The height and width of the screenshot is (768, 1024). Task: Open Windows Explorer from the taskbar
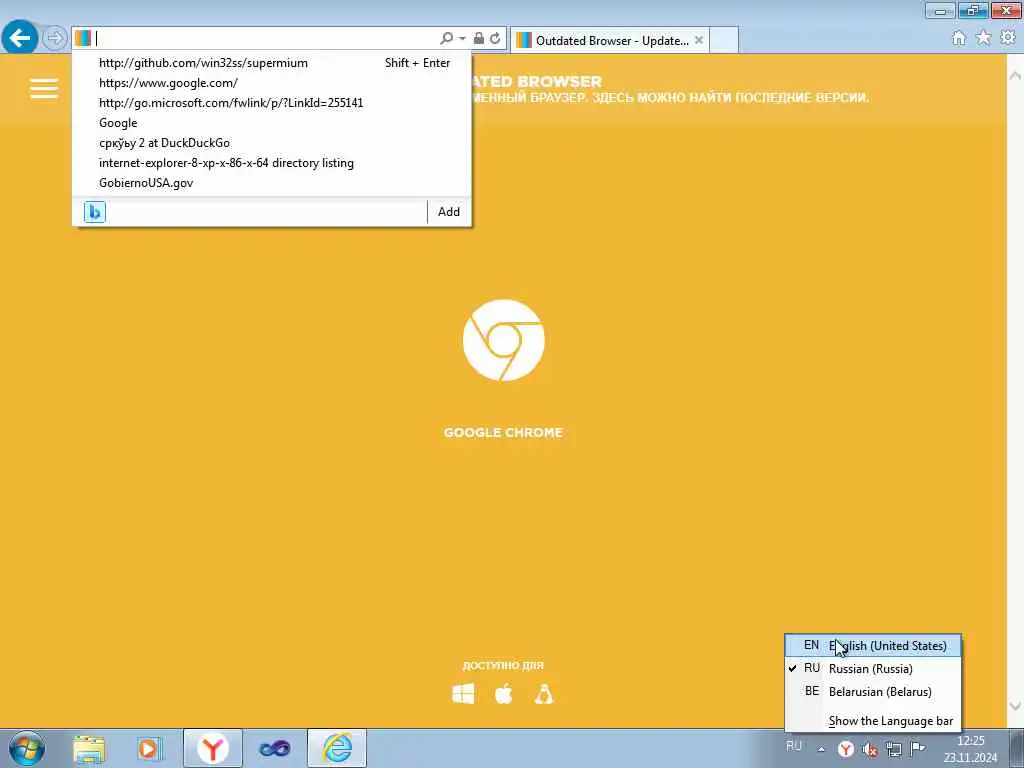(89, 748)
